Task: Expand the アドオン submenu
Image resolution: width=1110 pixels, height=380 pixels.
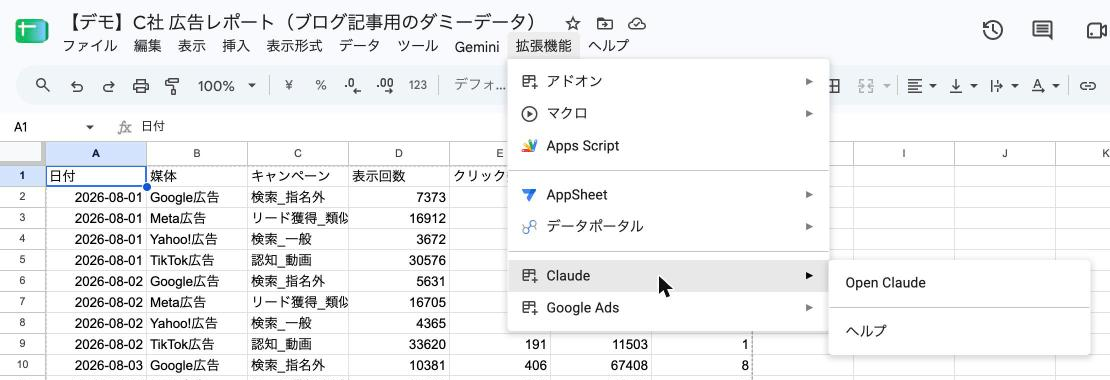Action: tap(668, 81)
